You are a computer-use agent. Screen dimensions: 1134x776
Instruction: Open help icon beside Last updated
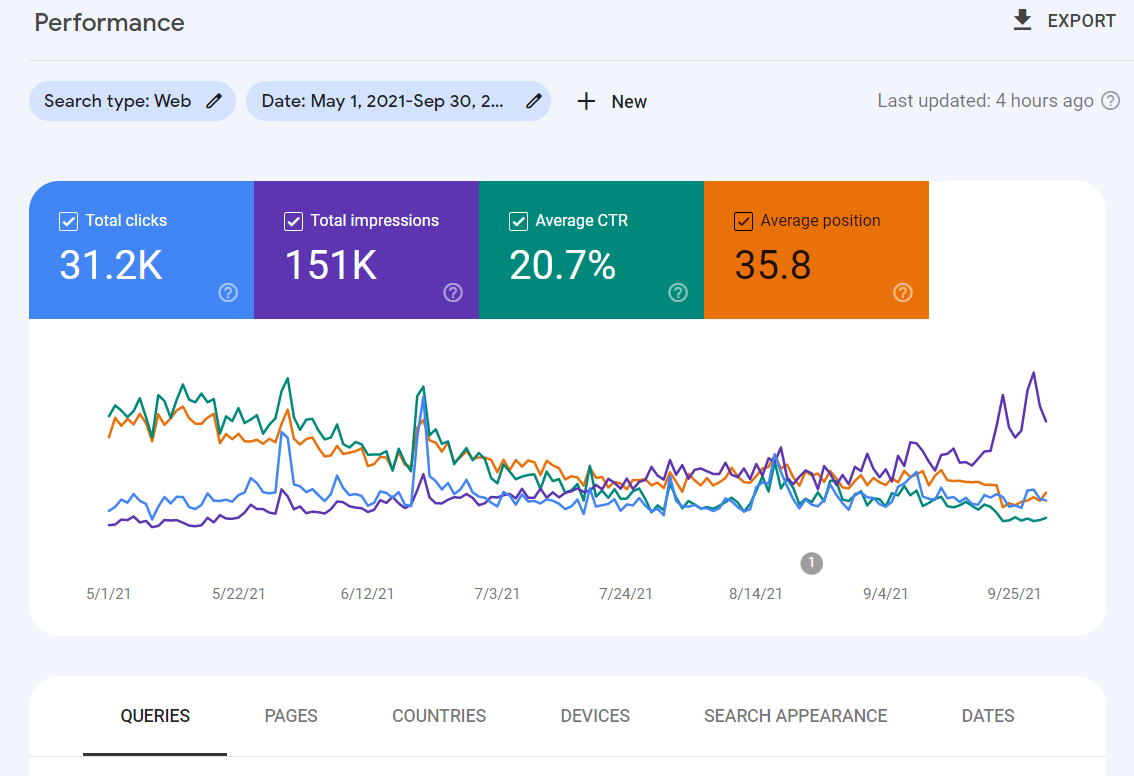click(x=1110, y=101)
